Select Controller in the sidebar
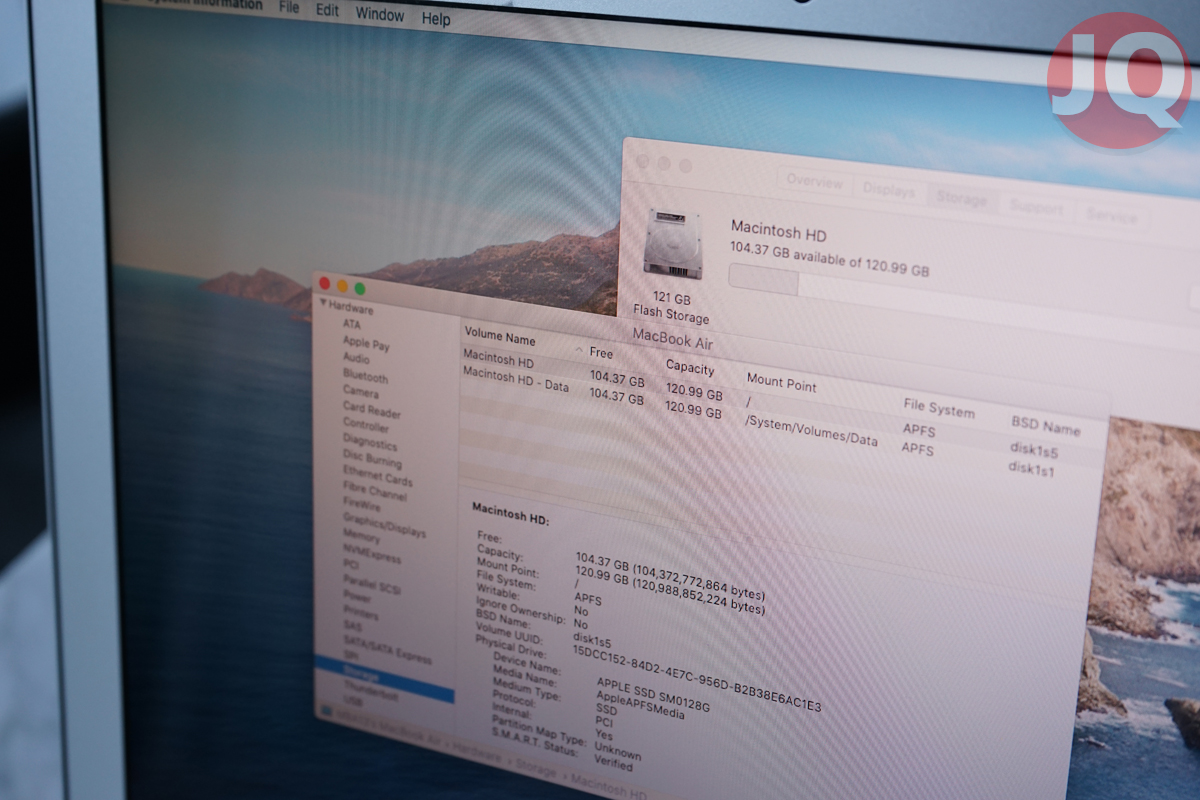 (366, 426)
